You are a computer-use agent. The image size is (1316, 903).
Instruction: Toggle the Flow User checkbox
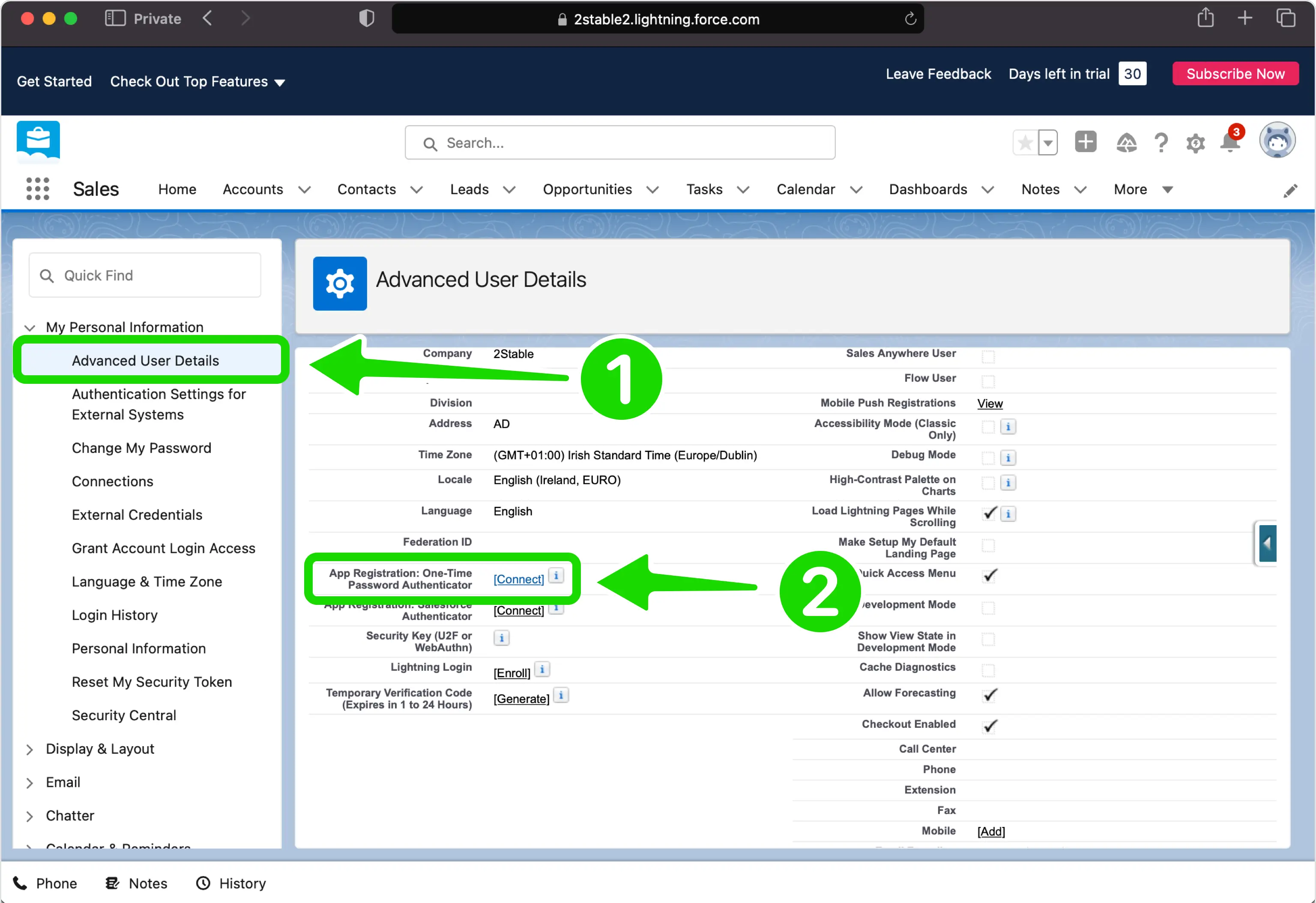click(988, 381)
